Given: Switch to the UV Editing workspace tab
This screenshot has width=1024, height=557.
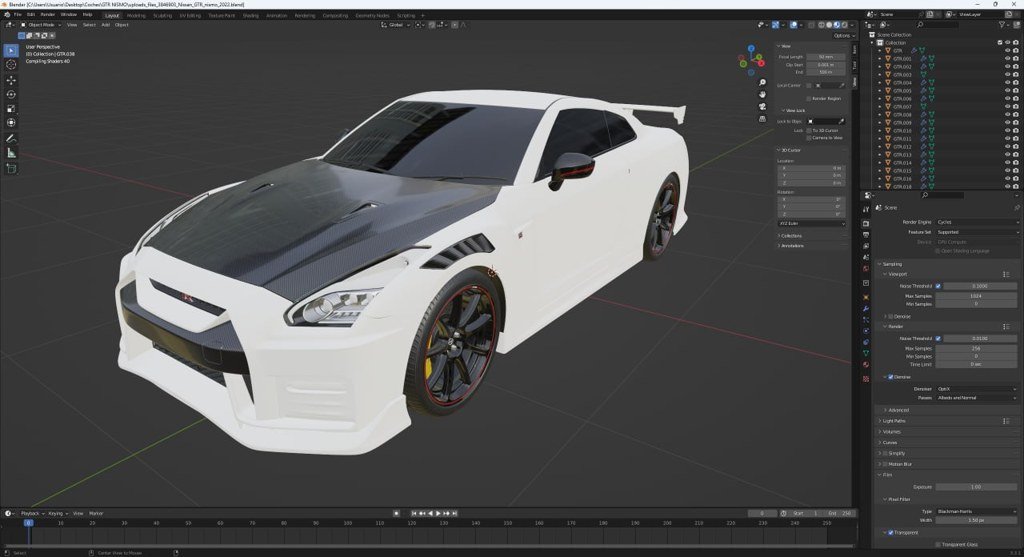Looking at the screenshot, I should pos(190,15).
